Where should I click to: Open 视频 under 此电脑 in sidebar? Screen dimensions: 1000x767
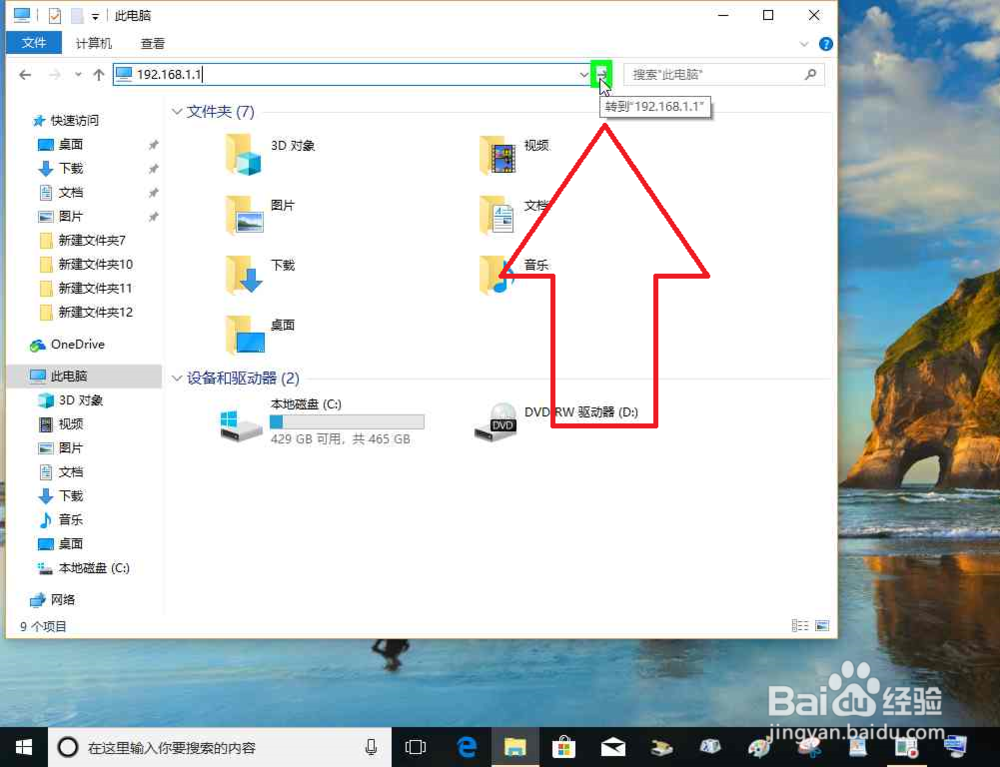click(71, 424)
